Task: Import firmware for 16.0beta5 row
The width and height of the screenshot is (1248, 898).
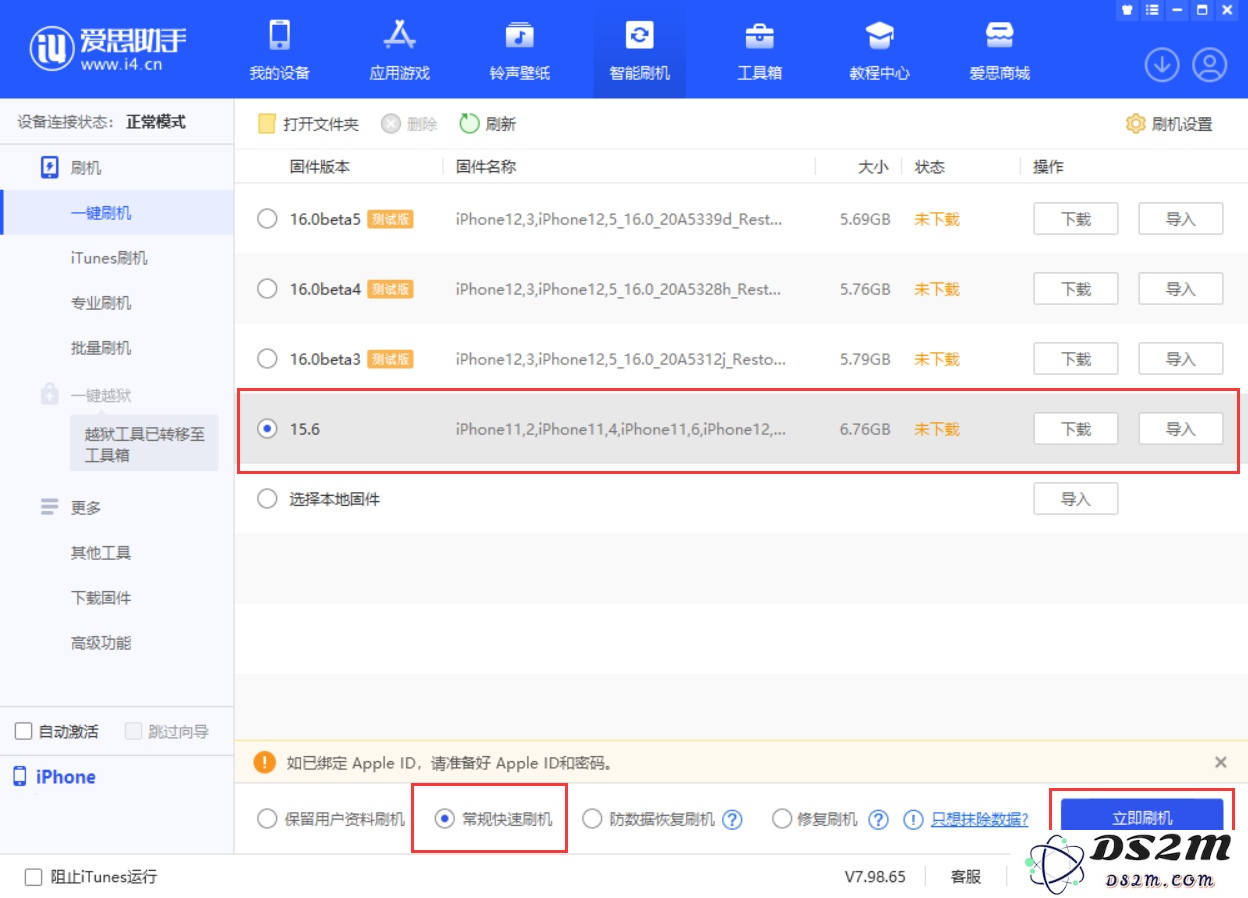Action: [x=1181, y=219]
